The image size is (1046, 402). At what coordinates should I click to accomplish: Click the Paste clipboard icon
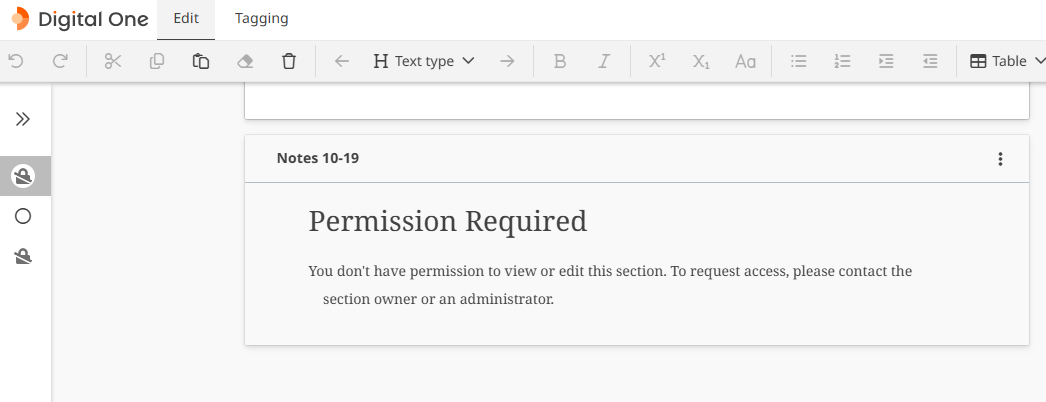201,61
